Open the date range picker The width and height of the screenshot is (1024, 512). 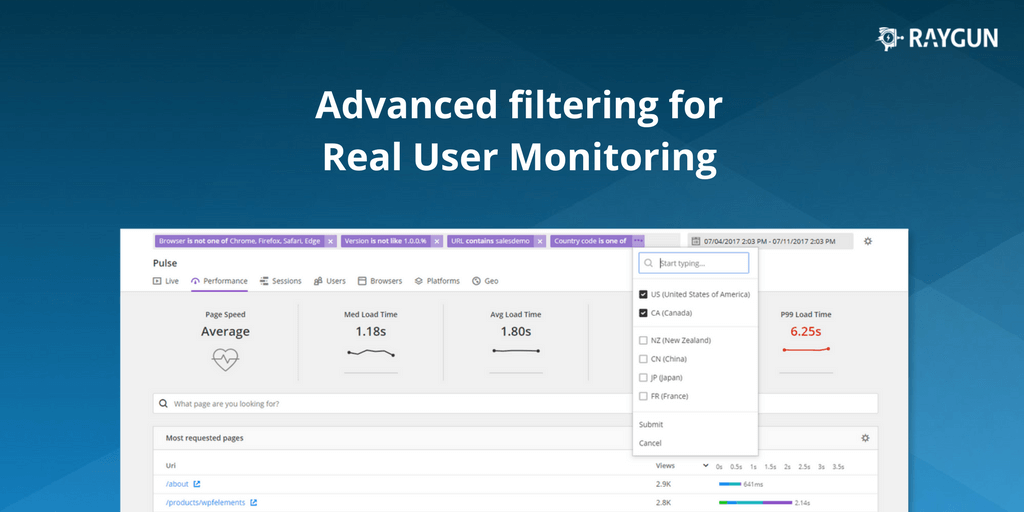point(770,241)
